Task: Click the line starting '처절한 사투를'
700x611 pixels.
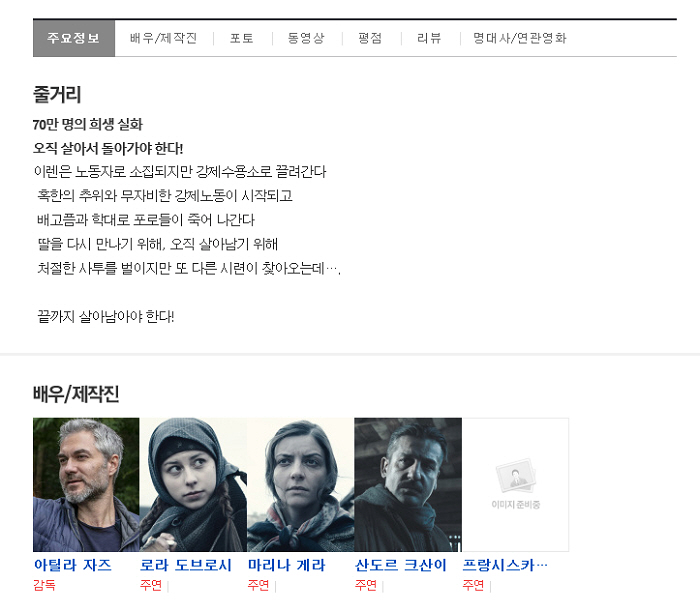Action: point(189,268)
